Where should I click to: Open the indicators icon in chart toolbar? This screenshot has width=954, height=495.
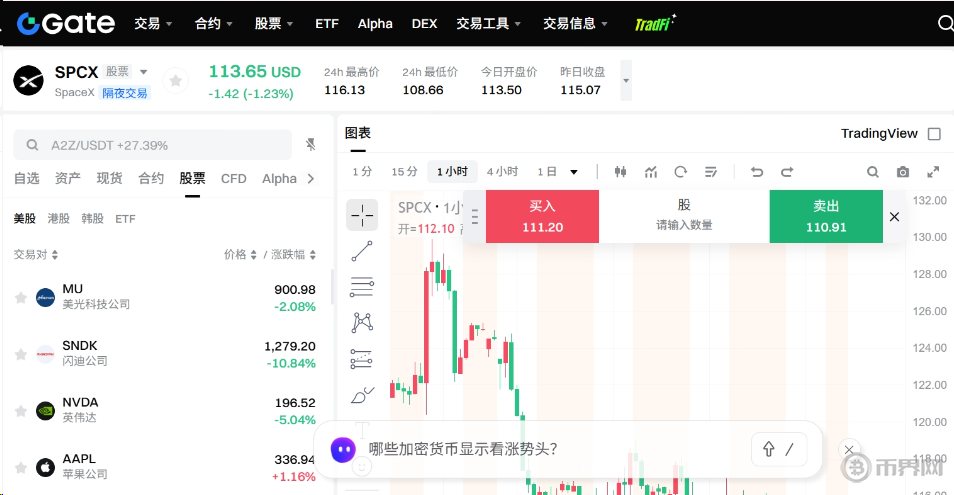[x=651, y=172]
